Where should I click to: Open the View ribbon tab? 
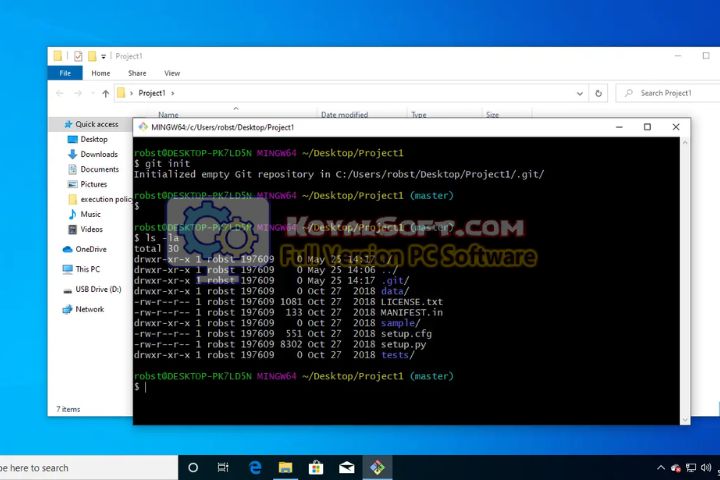pos(172,73)
